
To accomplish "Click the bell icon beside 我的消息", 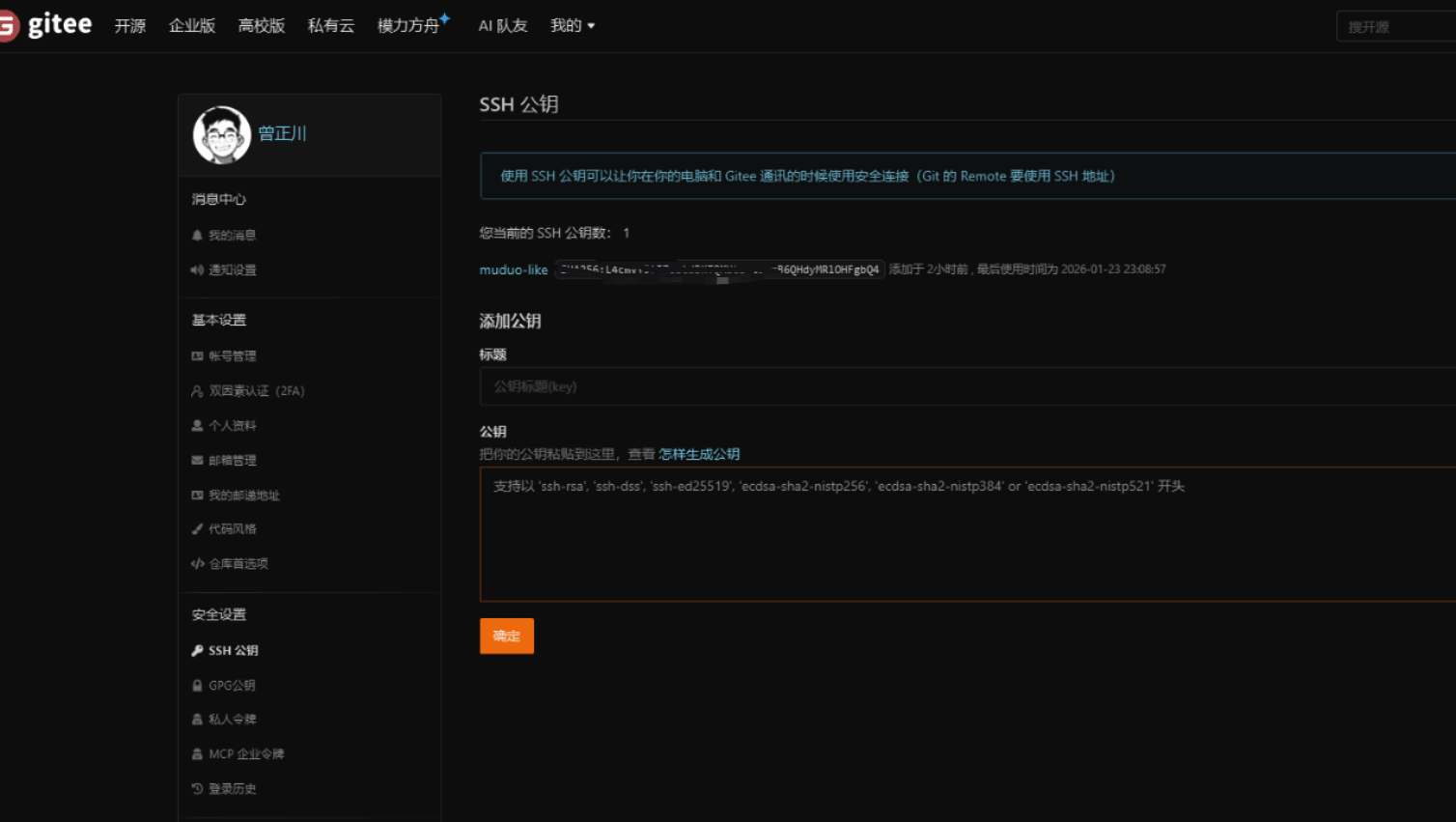I will click(197, 235).
